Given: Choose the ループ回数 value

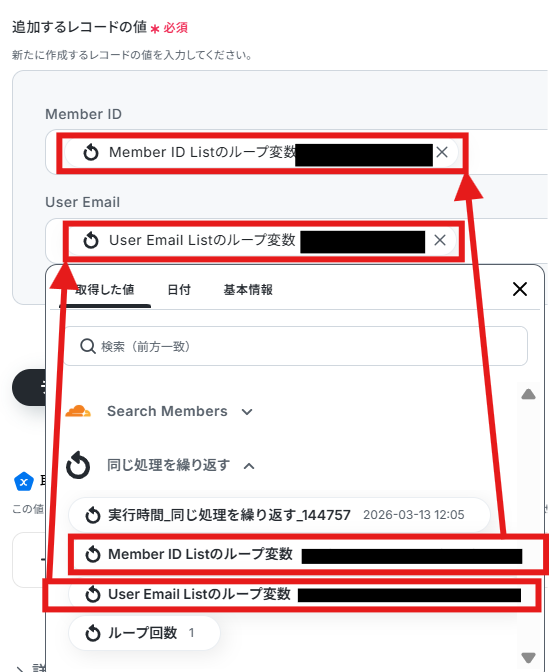Looking at the screenshot, I should (x=144, y=633).
